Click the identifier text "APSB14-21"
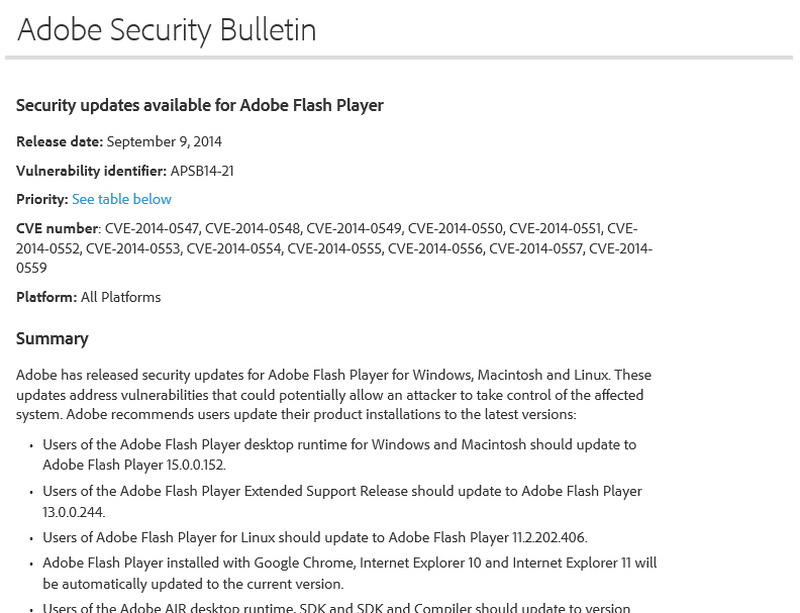Screen dimensions: 800x613 [x=202, y=171]
